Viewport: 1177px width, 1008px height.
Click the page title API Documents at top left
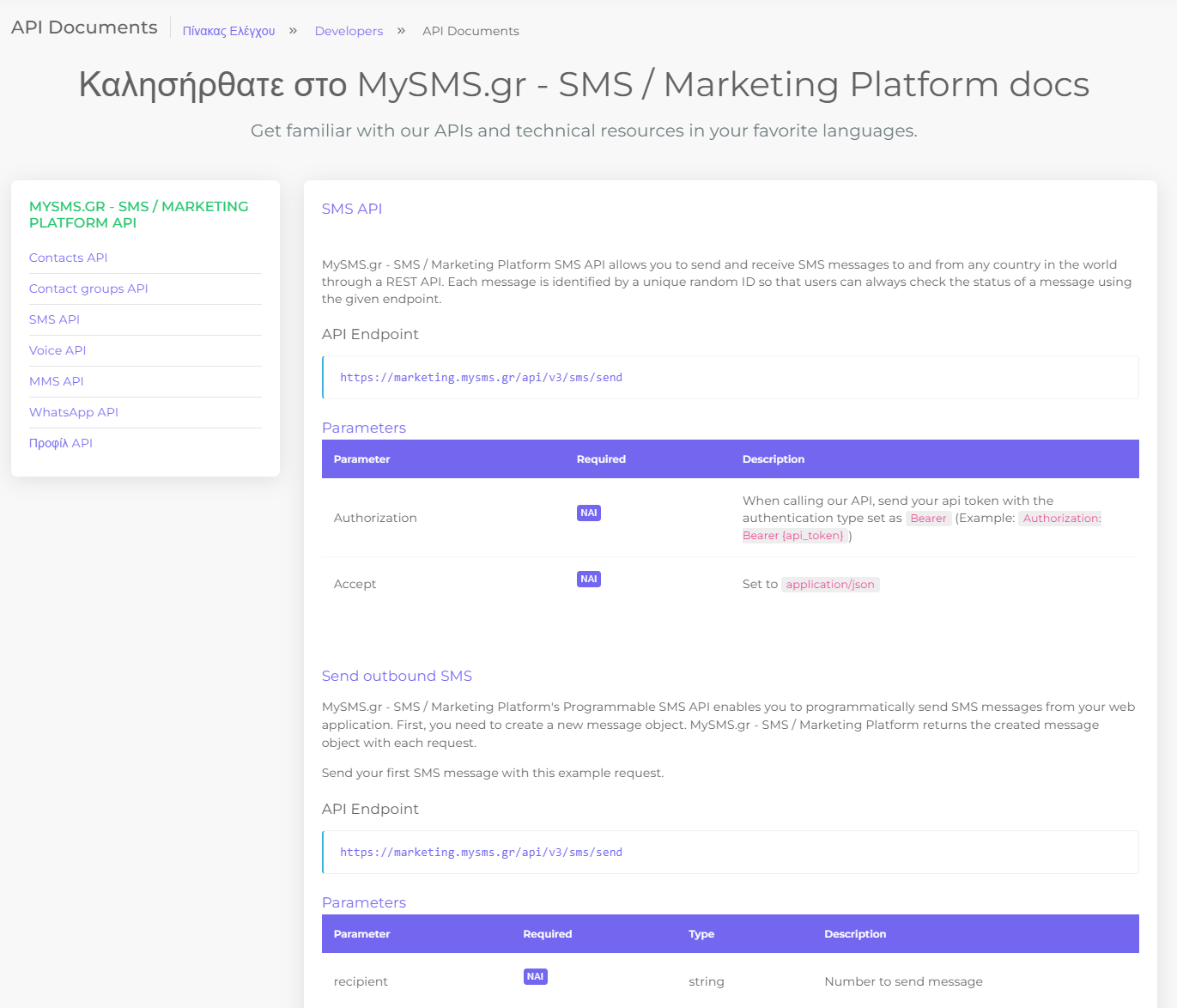pyautogui.click(x=84, y=27)
